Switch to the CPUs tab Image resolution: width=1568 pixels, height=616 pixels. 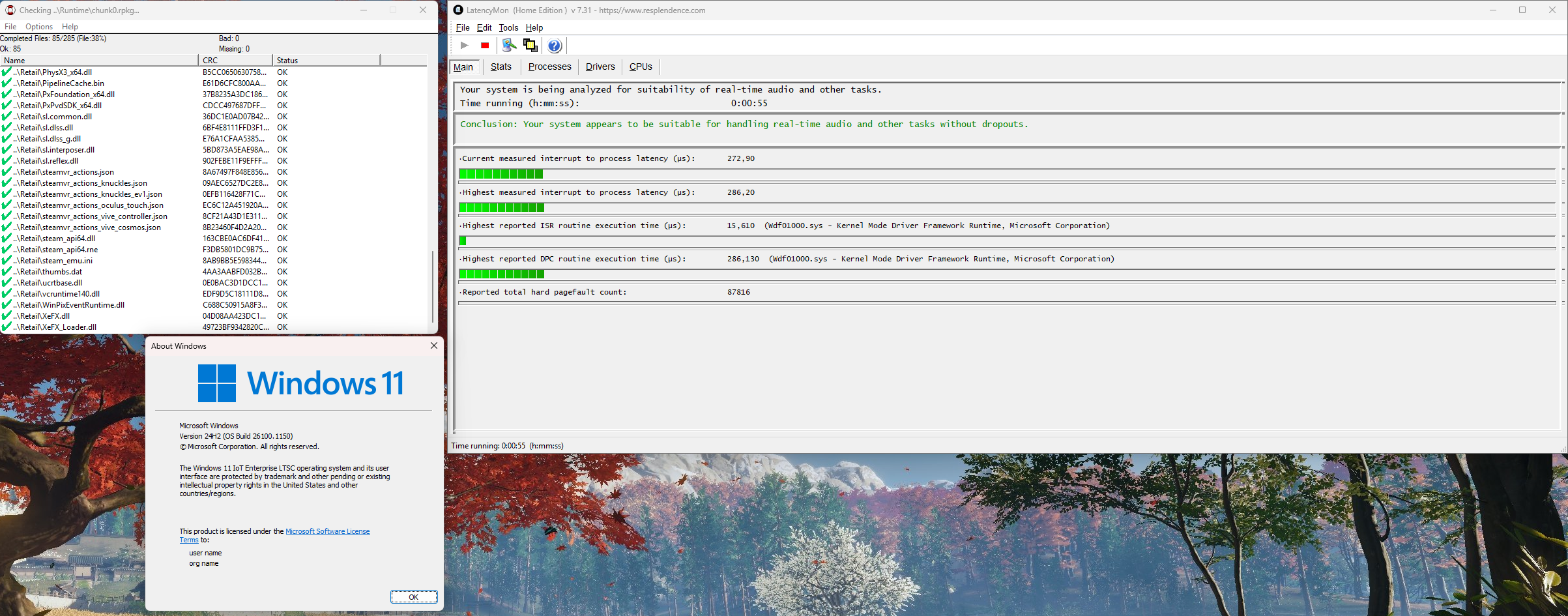click(x=641, y=66)
